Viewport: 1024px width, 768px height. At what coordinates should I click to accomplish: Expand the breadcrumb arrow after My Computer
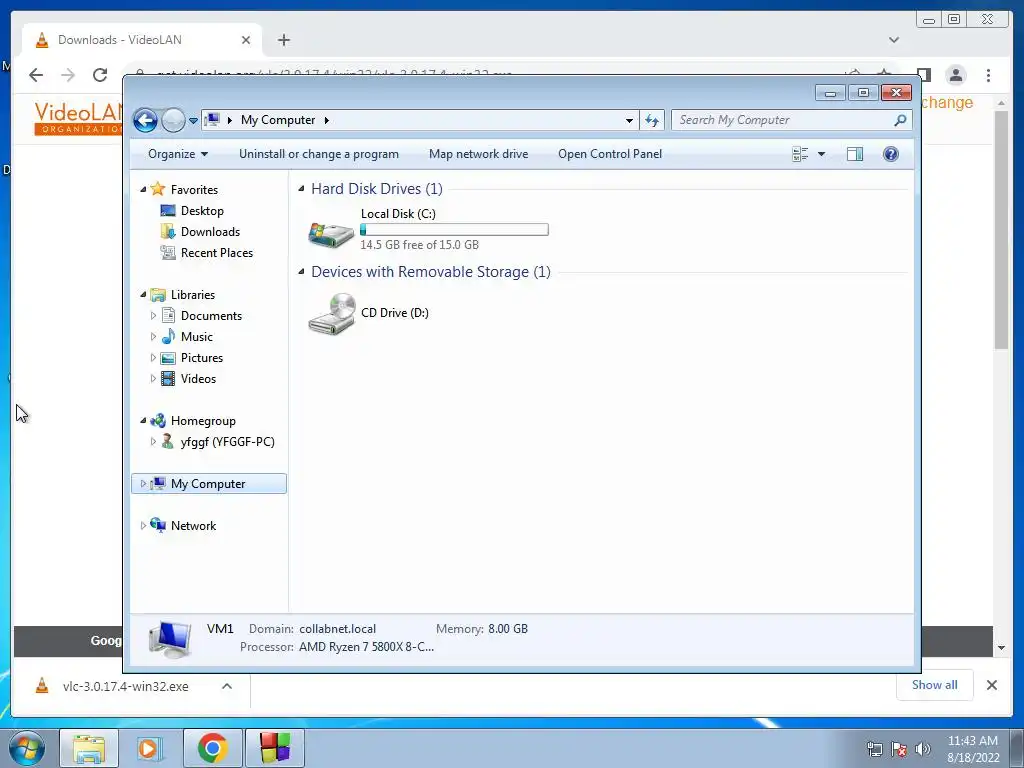click(x=327, y=120)
